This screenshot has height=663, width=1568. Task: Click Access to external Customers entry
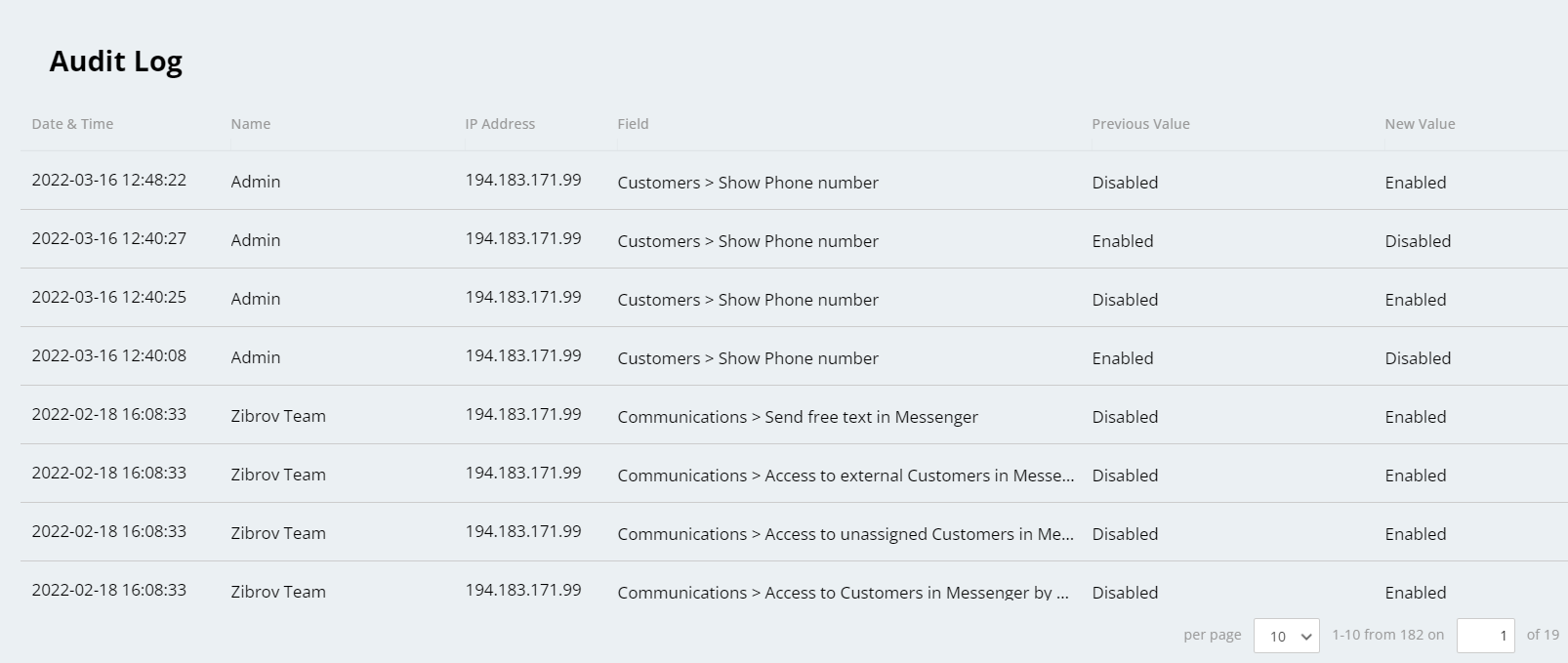tap(846, 476)
